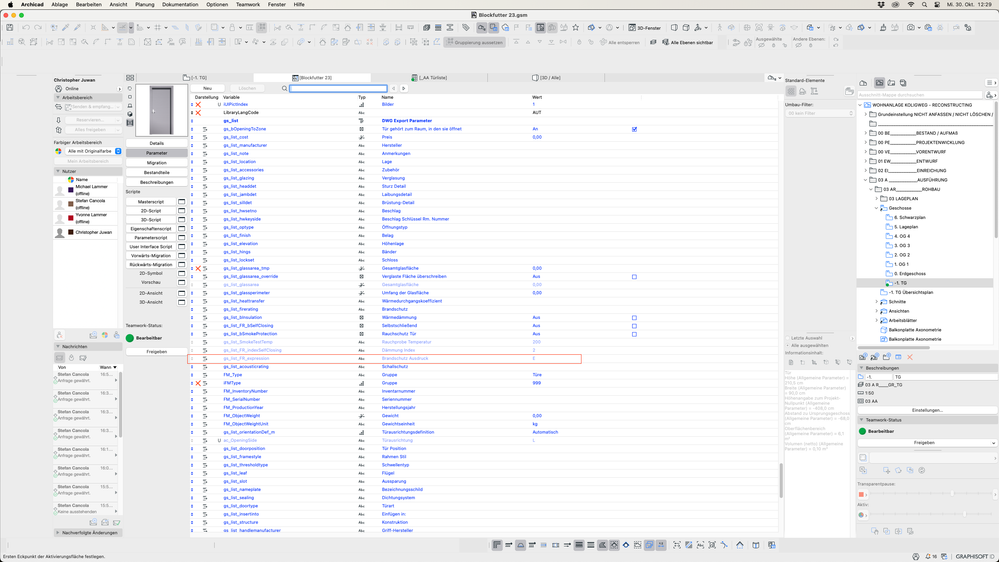Viewport: 999px width, 562px height.
Task: Open the 3D-Fenster view
Action: [x=645, y=27]
